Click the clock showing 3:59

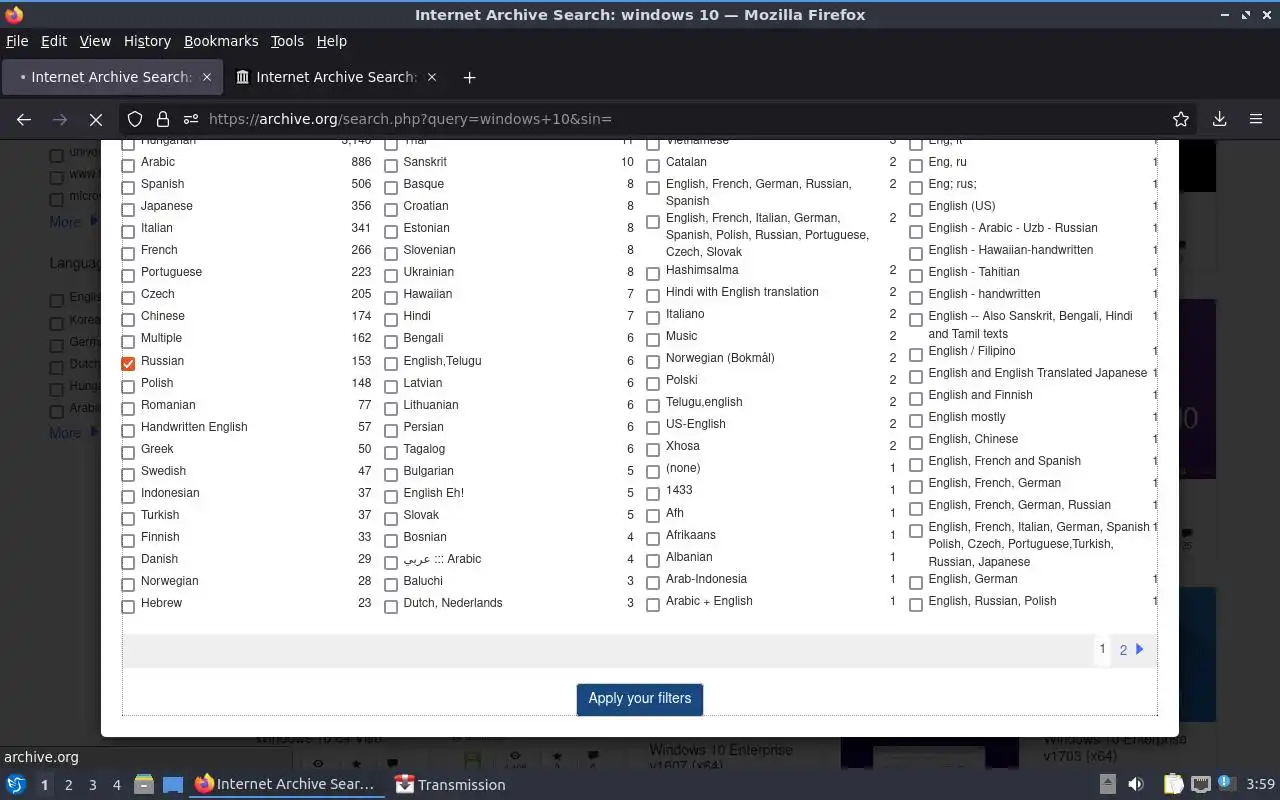(x=1260, y=785)
